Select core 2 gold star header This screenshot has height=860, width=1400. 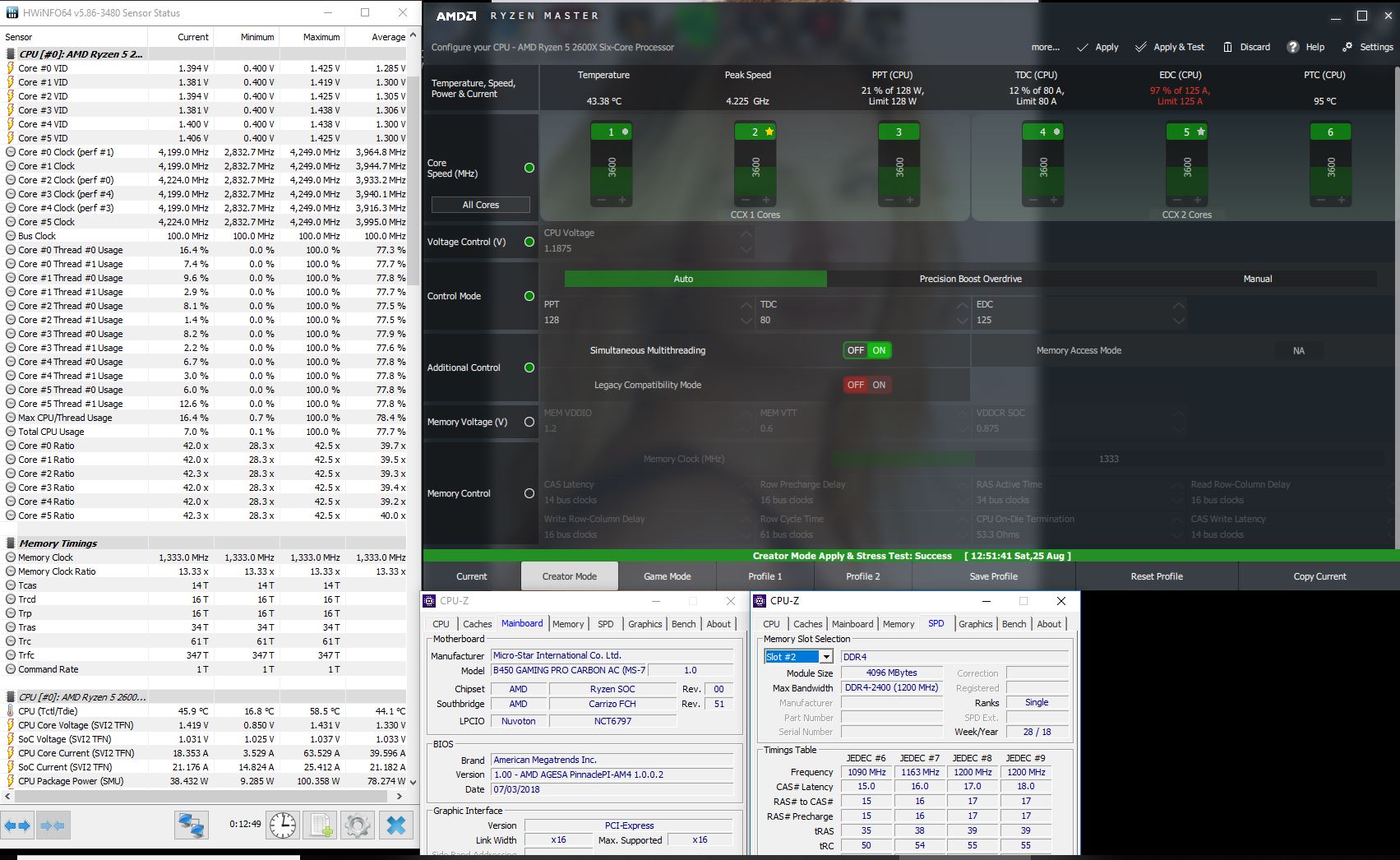point(755,132)
